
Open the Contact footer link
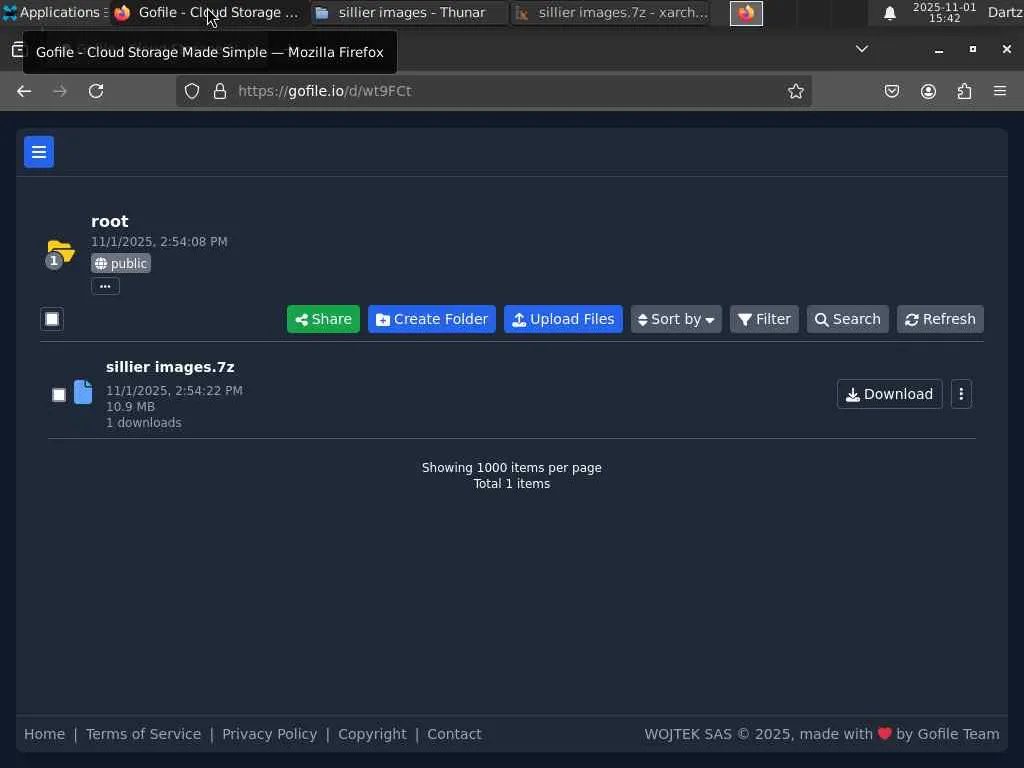click(x=455, y=734)
